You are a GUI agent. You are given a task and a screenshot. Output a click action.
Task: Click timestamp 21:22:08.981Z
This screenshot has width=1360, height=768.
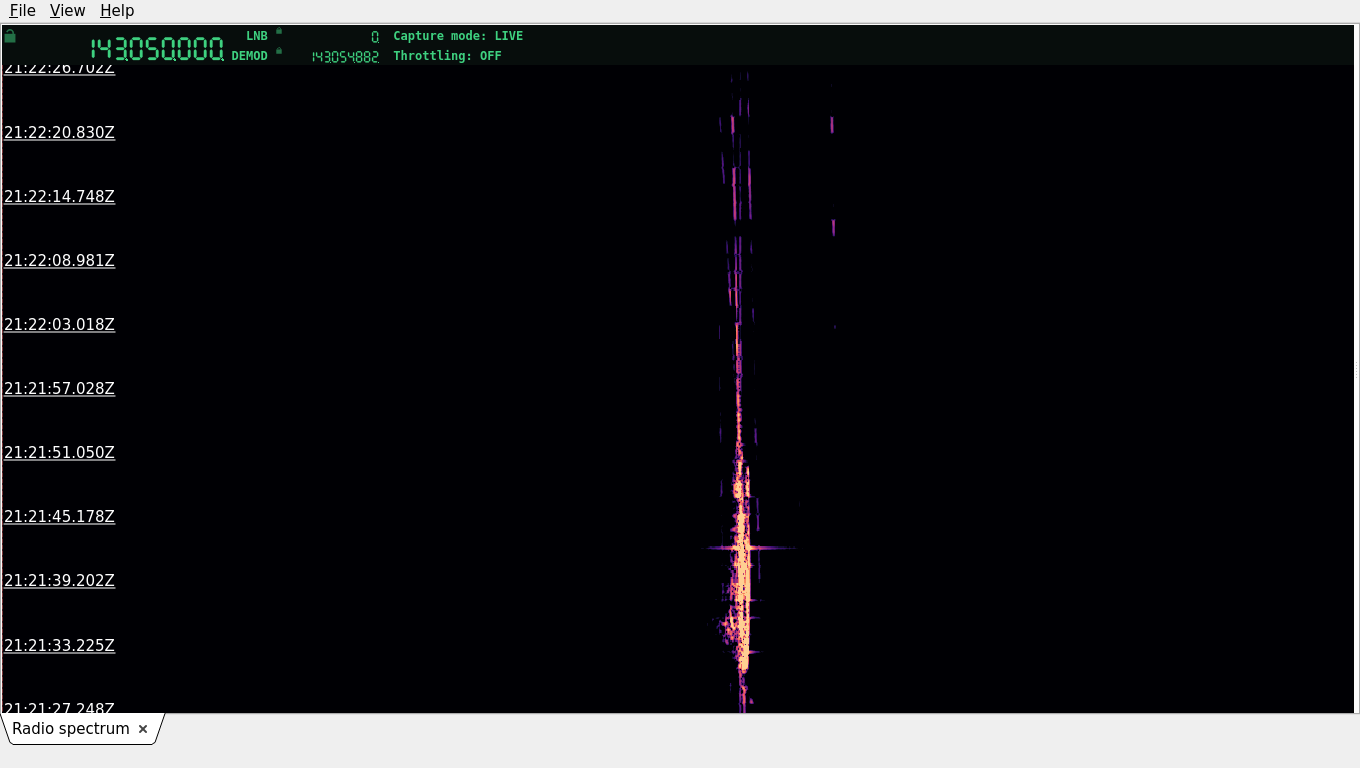point(59,260)
